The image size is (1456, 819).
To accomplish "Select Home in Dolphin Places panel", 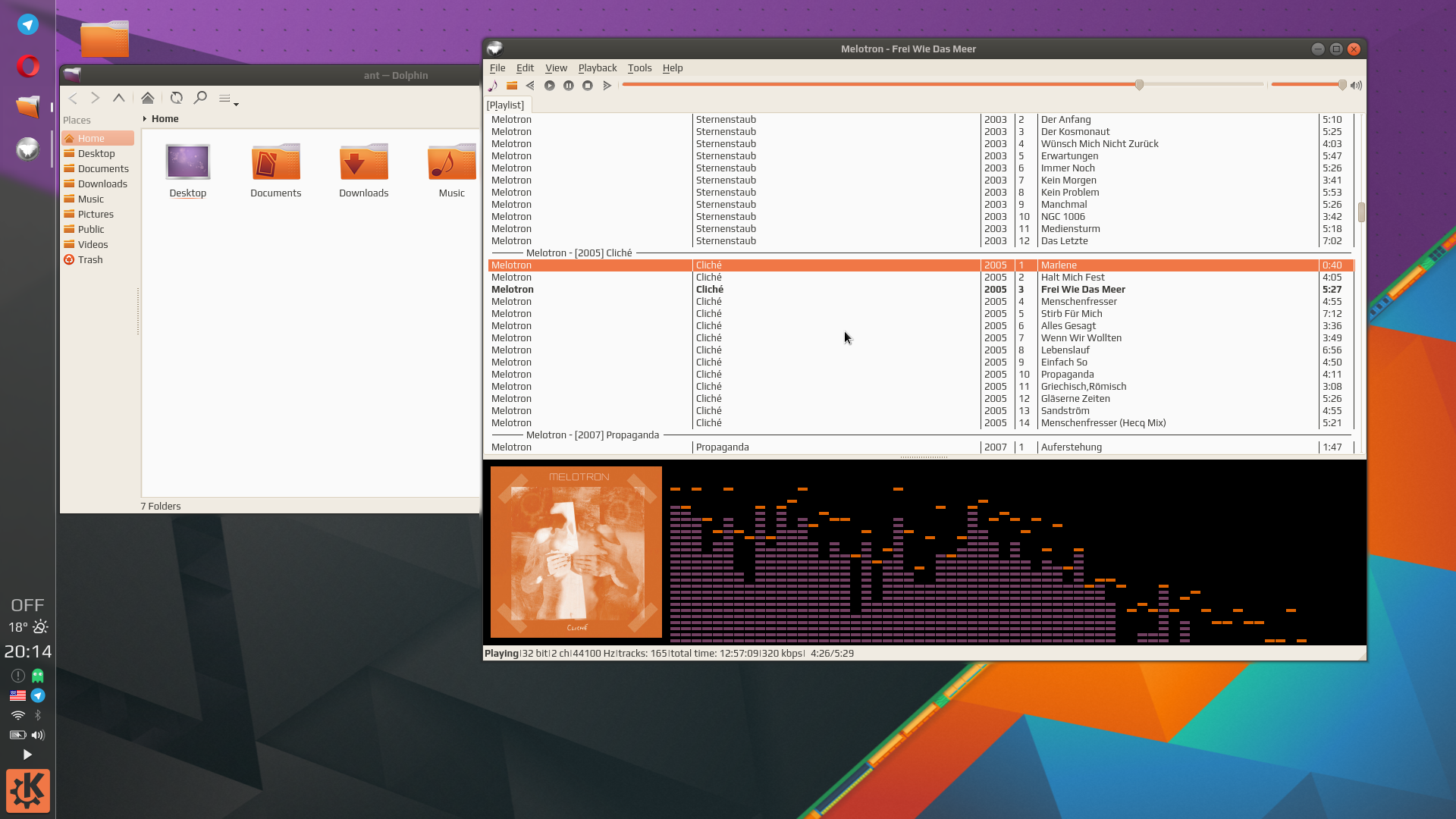I will coord(98,138).
